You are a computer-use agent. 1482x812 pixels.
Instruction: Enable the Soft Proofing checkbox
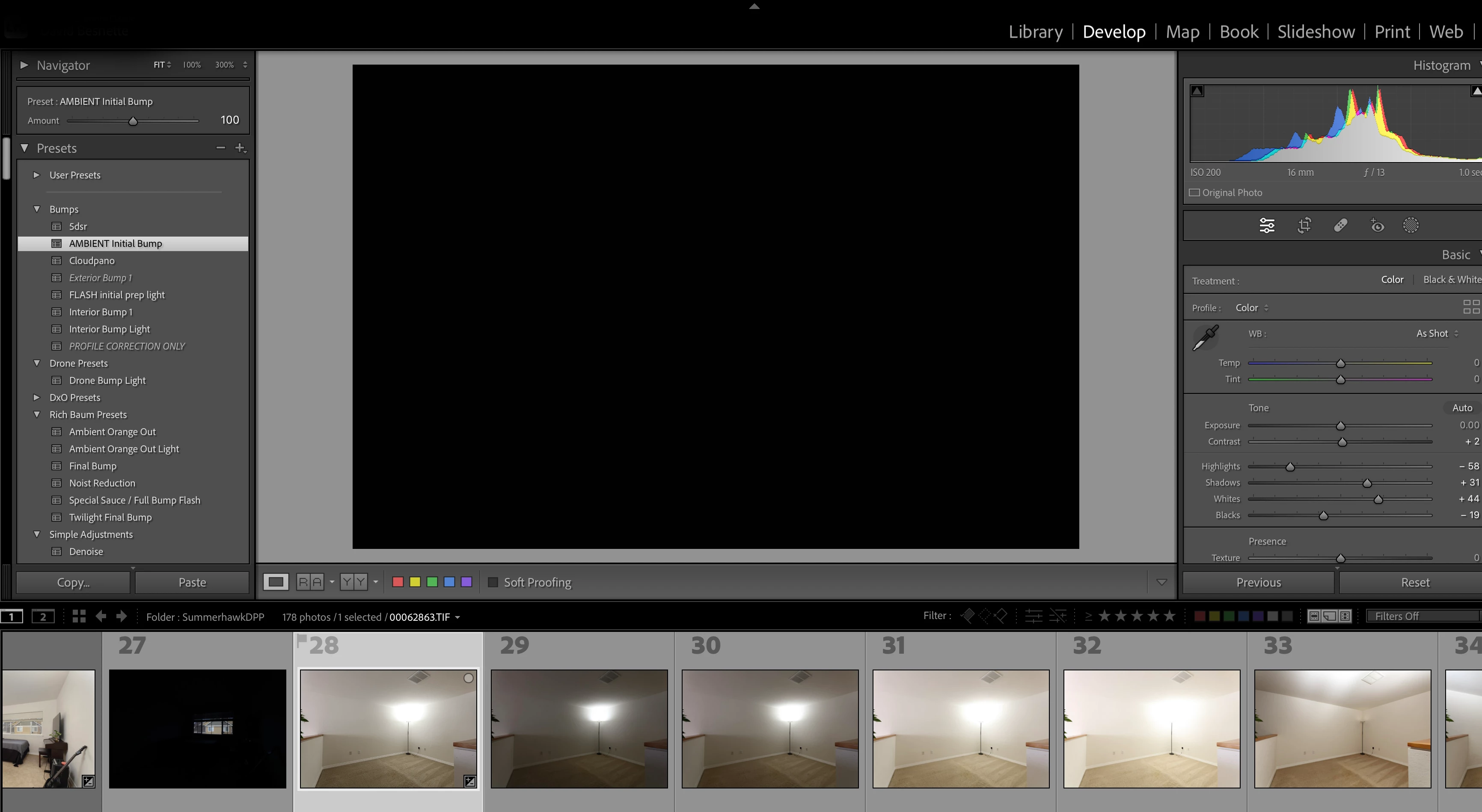[x=493, y=582]
